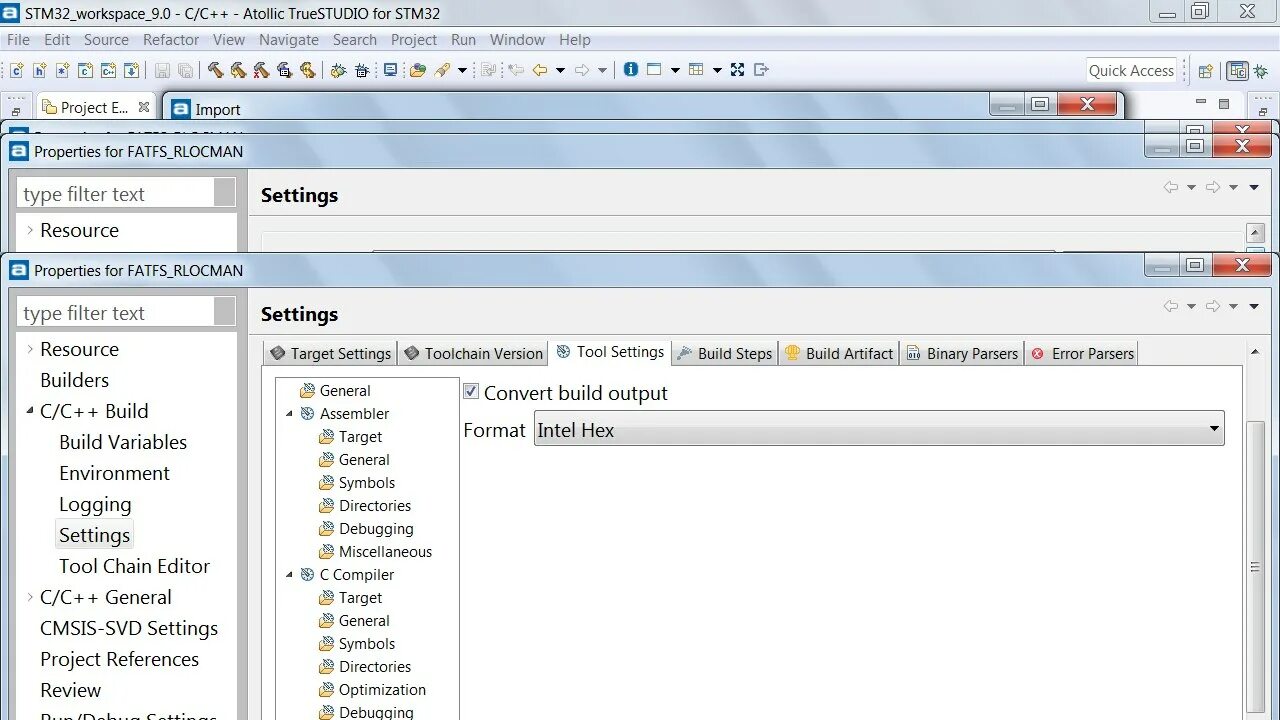The image size is (1280, 720).
Task: Click the Save toolbar icon
Action: [162, 70]
